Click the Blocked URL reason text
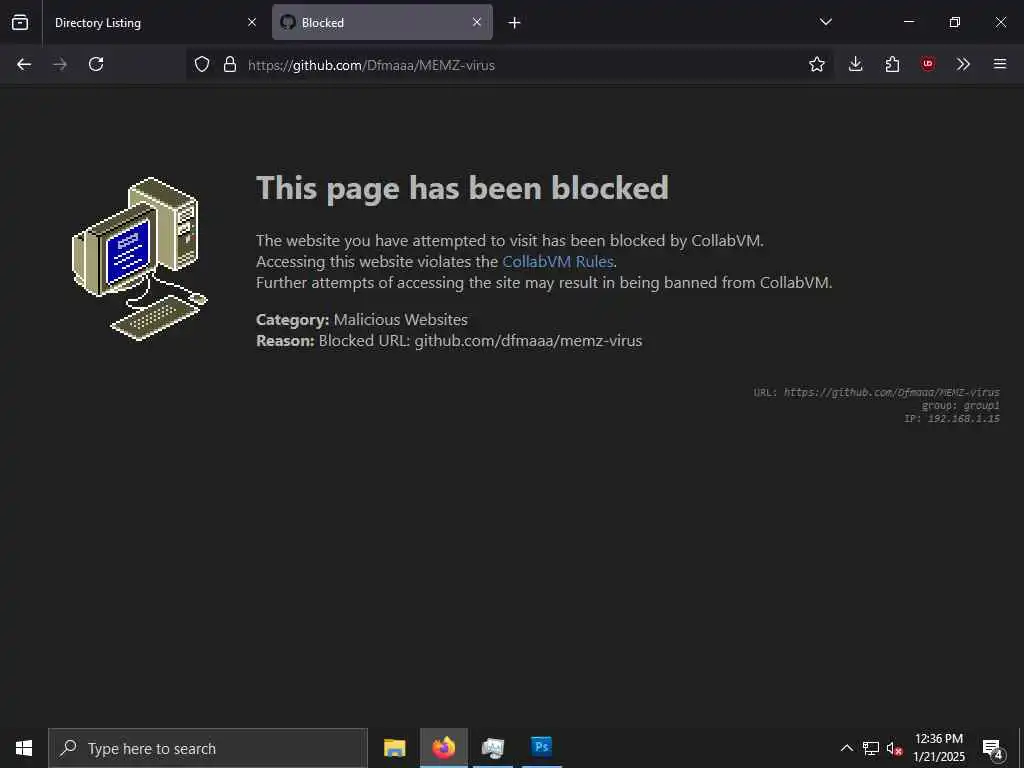 [449, 341]
